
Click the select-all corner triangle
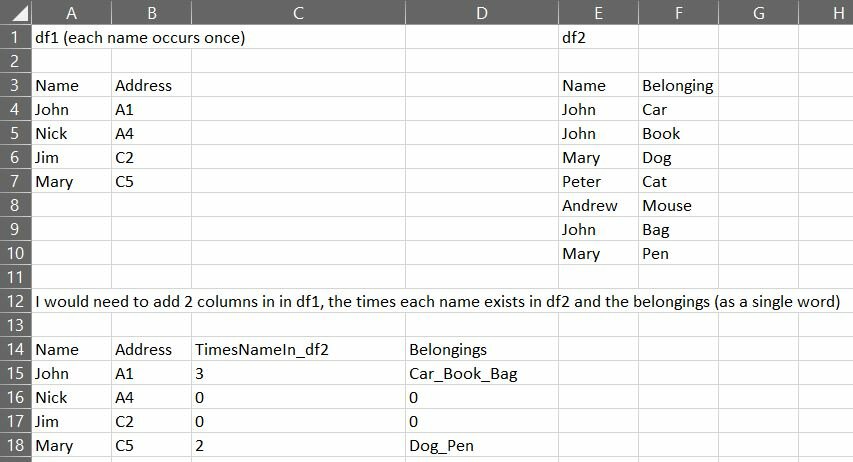click(x=16, y=12)
